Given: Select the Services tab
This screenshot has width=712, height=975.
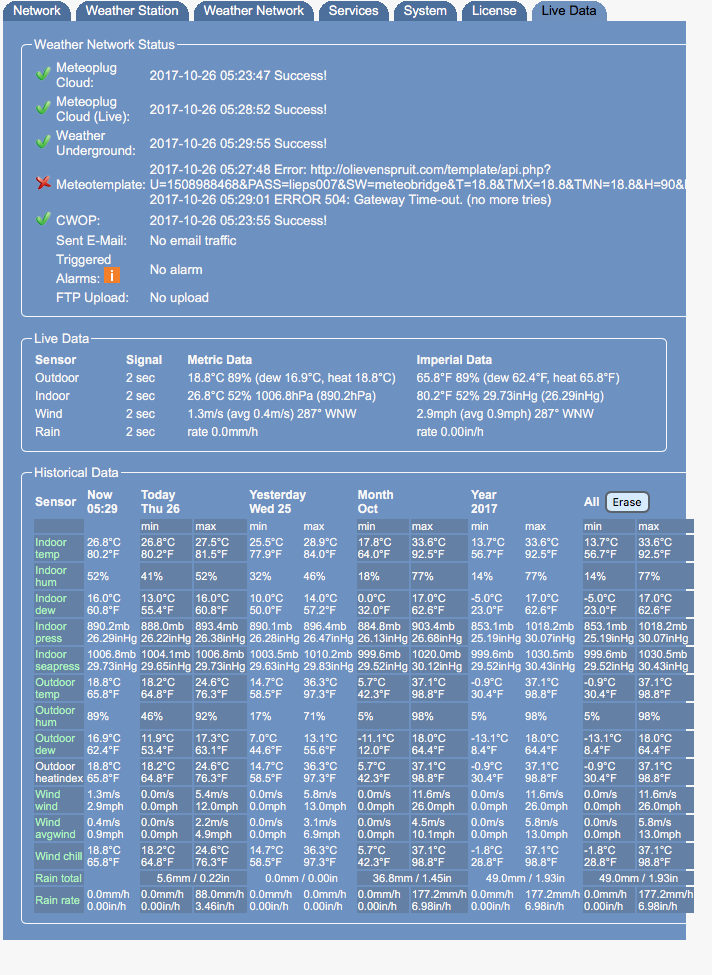Looking at the screenshot, I should [354, 11].
